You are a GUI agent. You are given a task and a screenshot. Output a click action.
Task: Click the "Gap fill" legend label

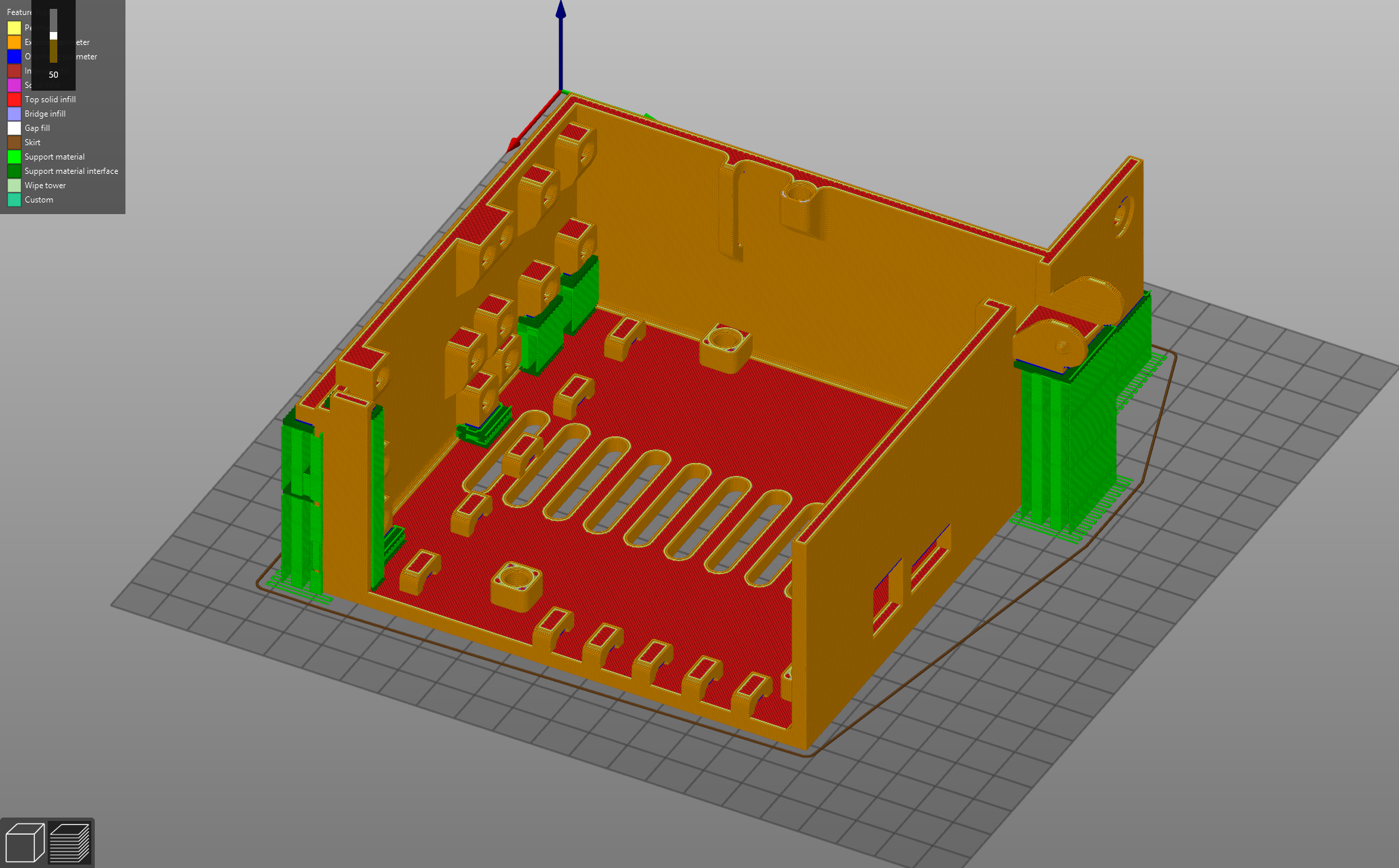(x=37, y=128)
